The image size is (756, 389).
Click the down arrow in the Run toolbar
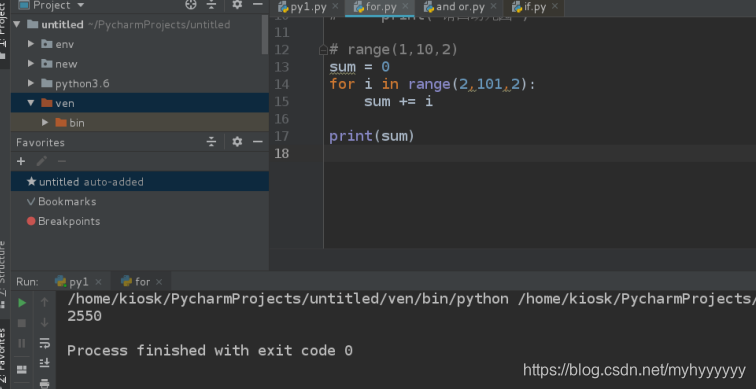coord(44,322)
